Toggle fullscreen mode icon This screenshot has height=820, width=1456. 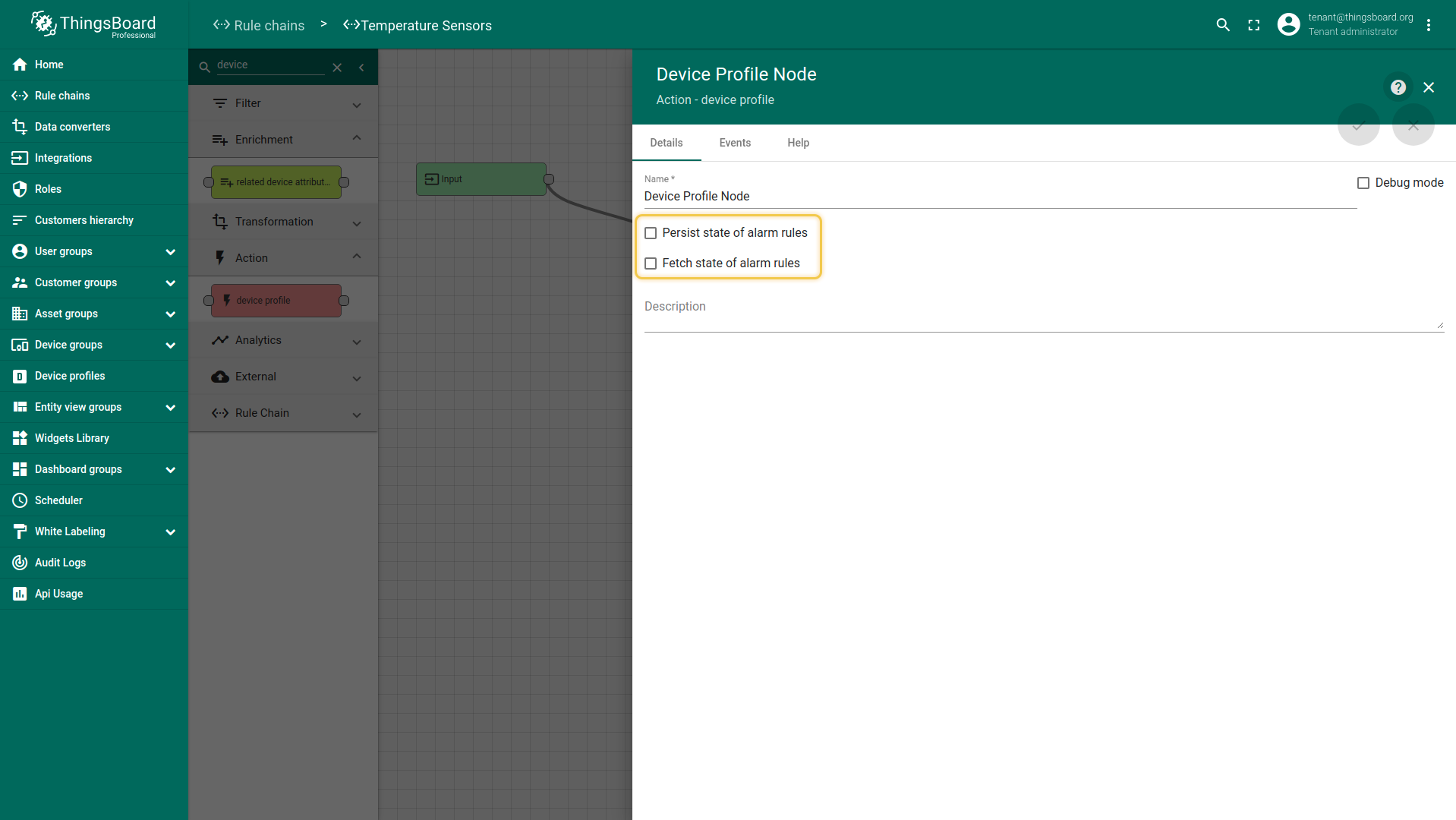coord(1254,25)
